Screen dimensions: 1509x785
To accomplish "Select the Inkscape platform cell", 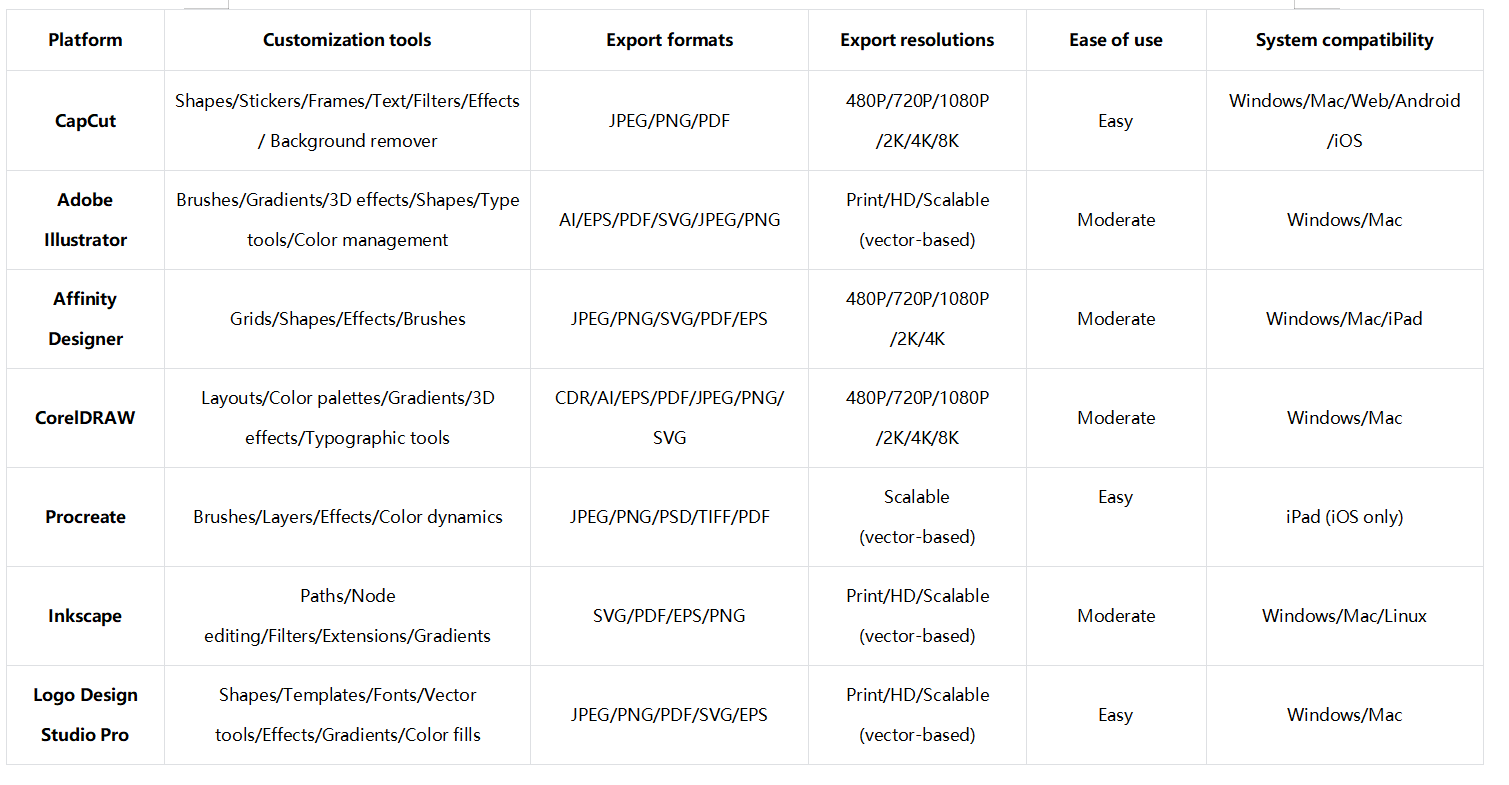I will pyautogui.click(x=85, y=616).
